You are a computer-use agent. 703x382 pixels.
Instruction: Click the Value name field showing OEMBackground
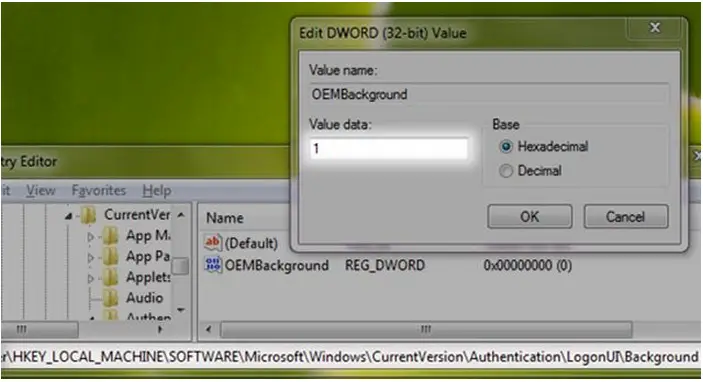(x=489, y=94)
